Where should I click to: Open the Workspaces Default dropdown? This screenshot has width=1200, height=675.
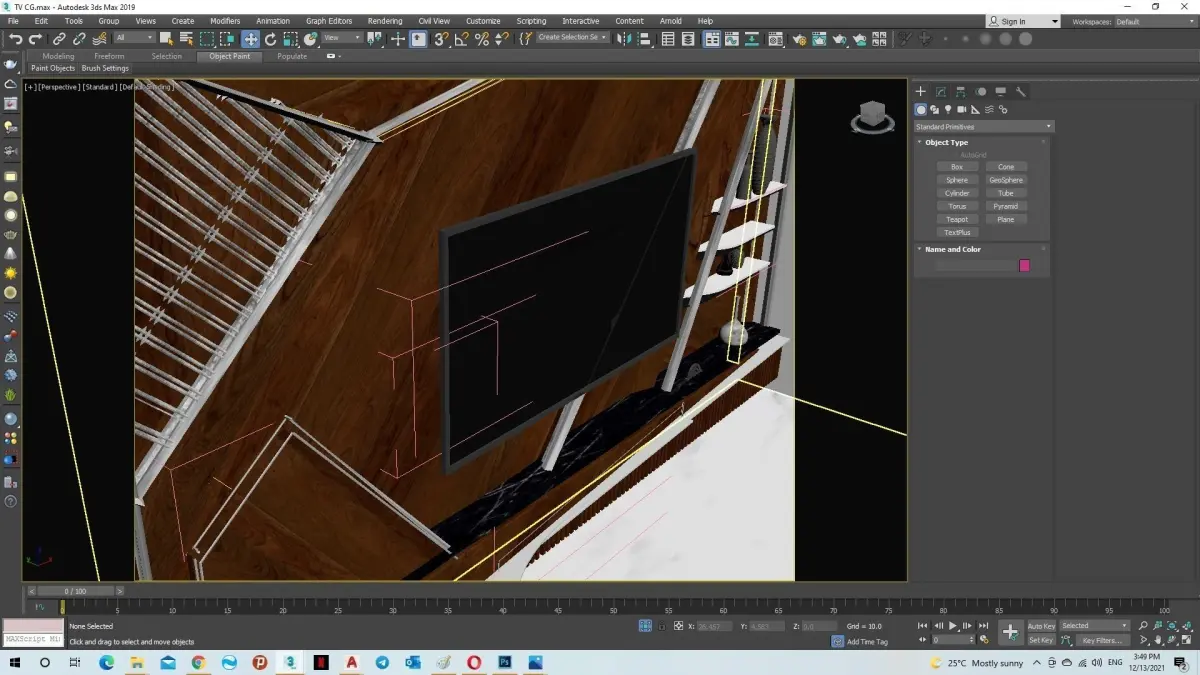(1153, 21)
